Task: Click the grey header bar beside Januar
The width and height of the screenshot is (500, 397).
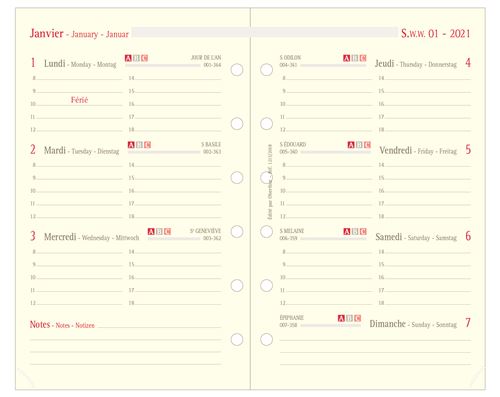Action: tap(265, 32)
